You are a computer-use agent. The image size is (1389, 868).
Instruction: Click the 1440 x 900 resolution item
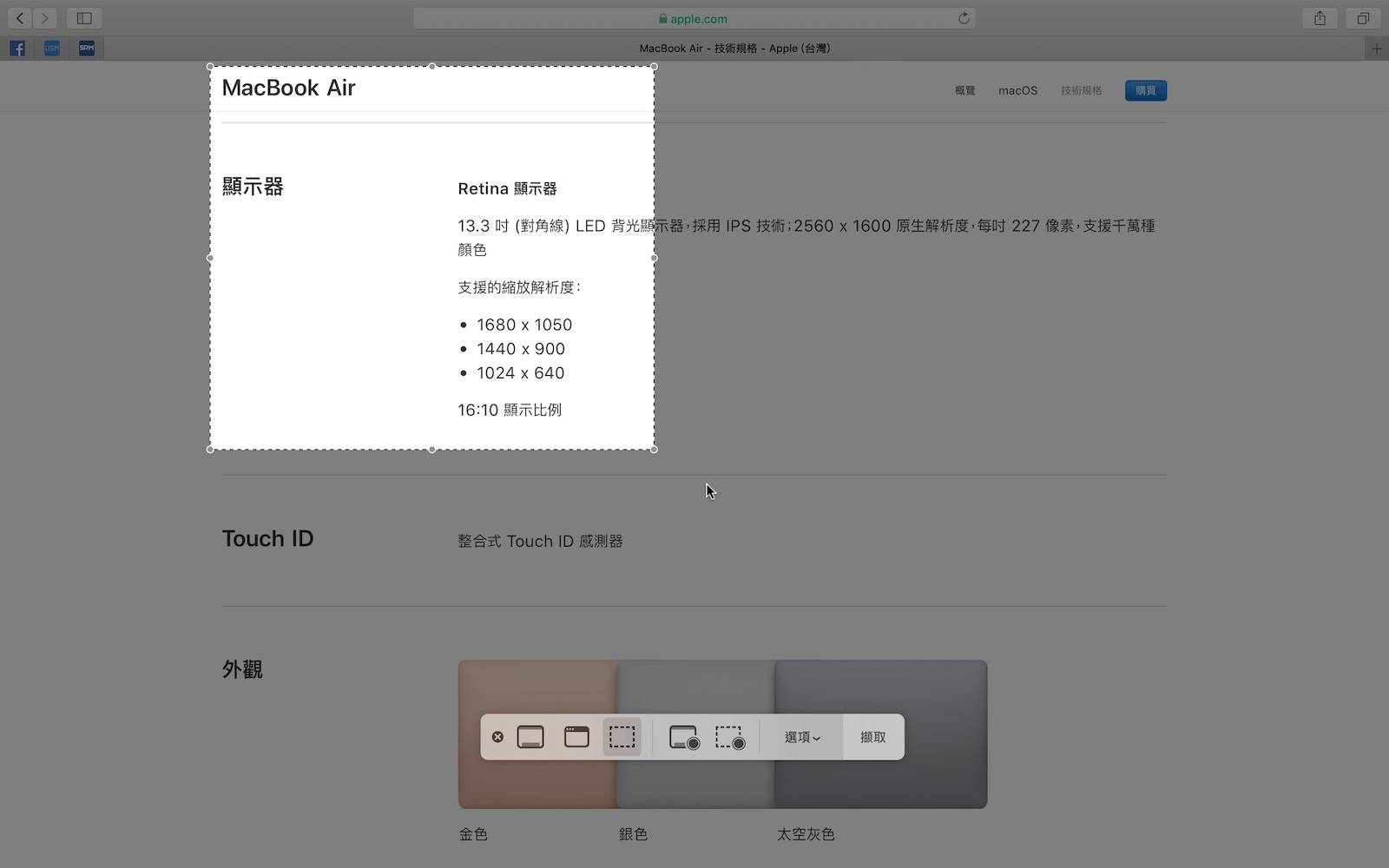(x=521, y=349)
